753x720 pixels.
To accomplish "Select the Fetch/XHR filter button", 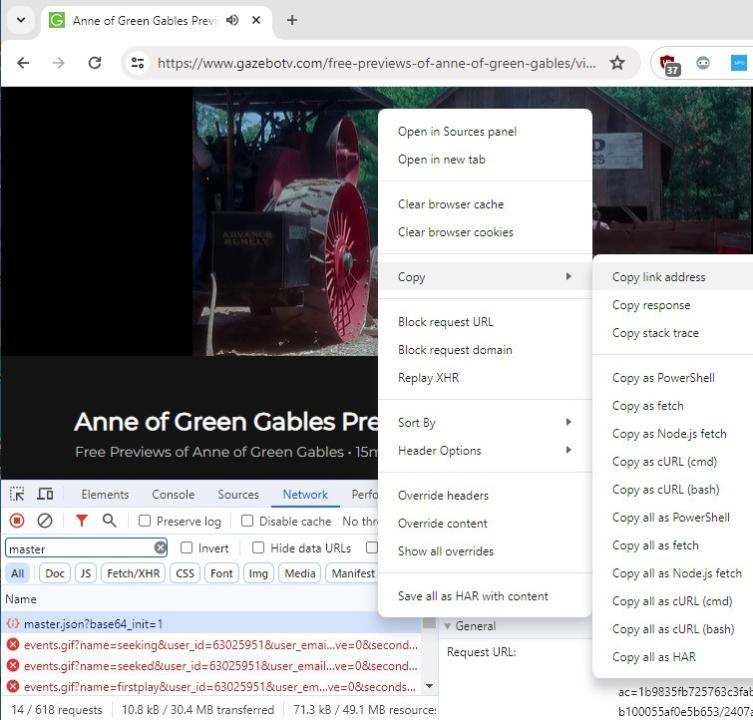I will (133, 573).
